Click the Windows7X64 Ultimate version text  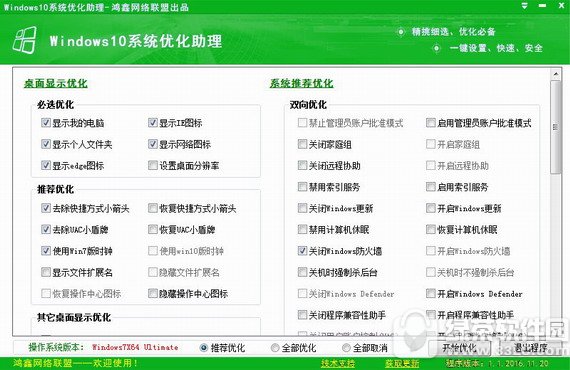point(135,347)
